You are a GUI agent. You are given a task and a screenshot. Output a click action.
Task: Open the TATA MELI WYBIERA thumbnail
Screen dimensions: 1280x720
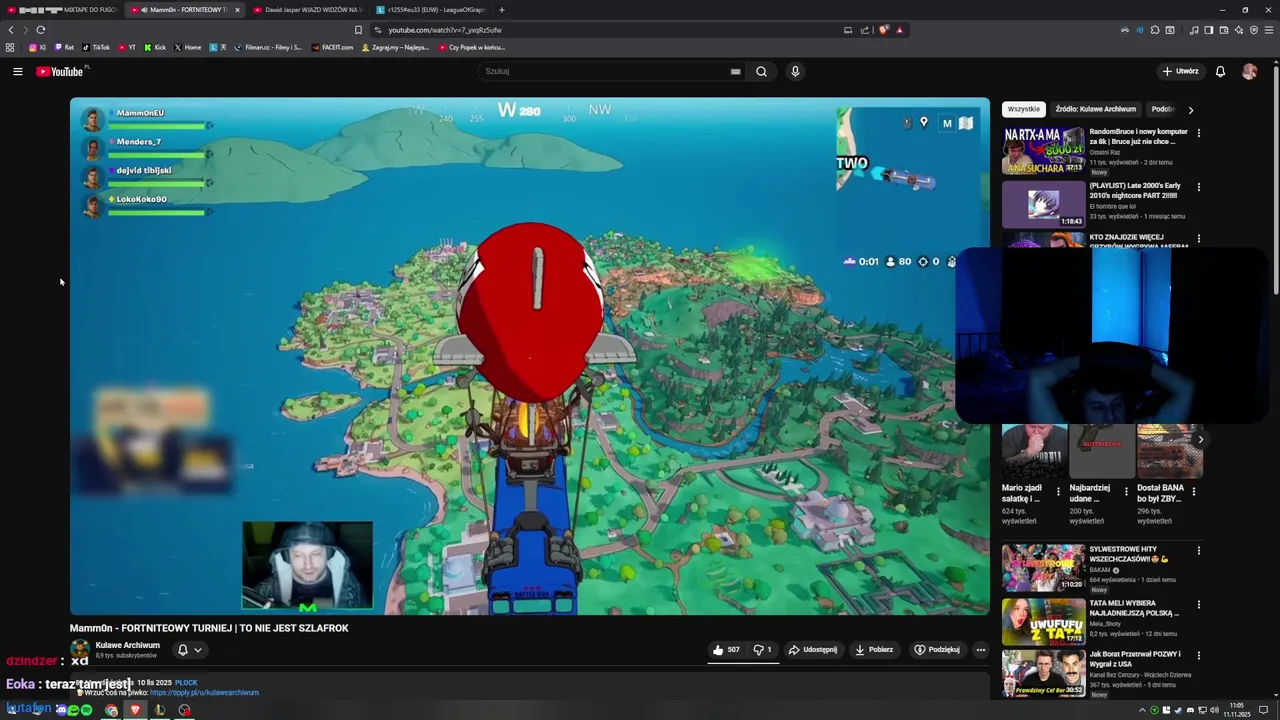[1043, 621]
